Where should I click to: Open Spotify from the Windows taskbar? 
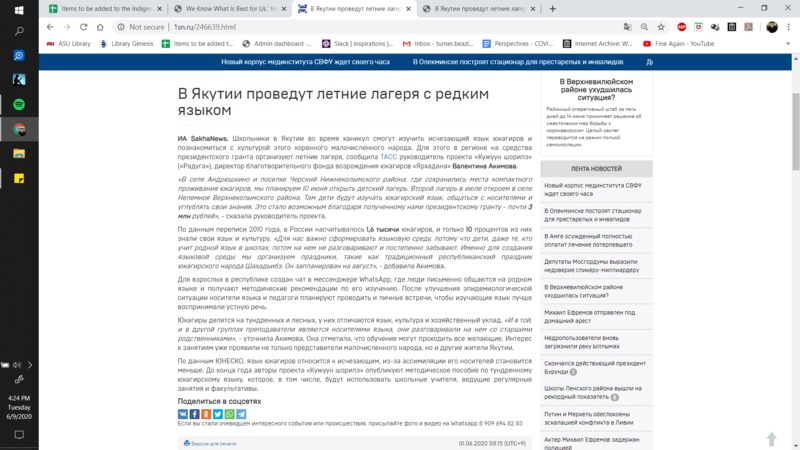tap(19, 103)
